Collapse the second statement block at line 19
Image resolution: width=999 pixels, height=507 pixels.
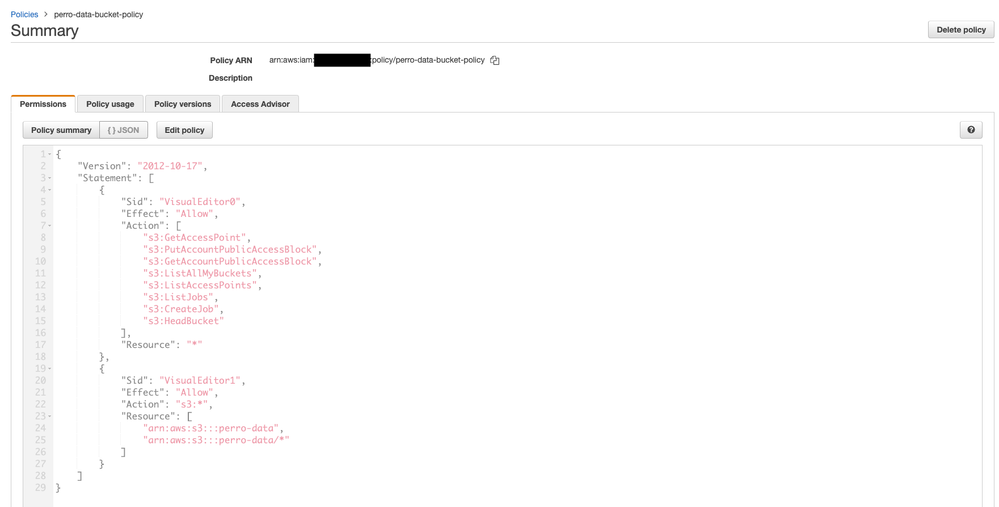pos(50,368)
